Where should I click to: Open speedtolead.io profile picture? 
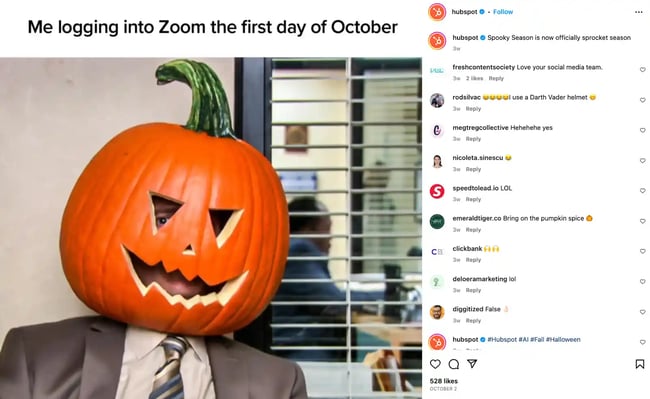437,191
